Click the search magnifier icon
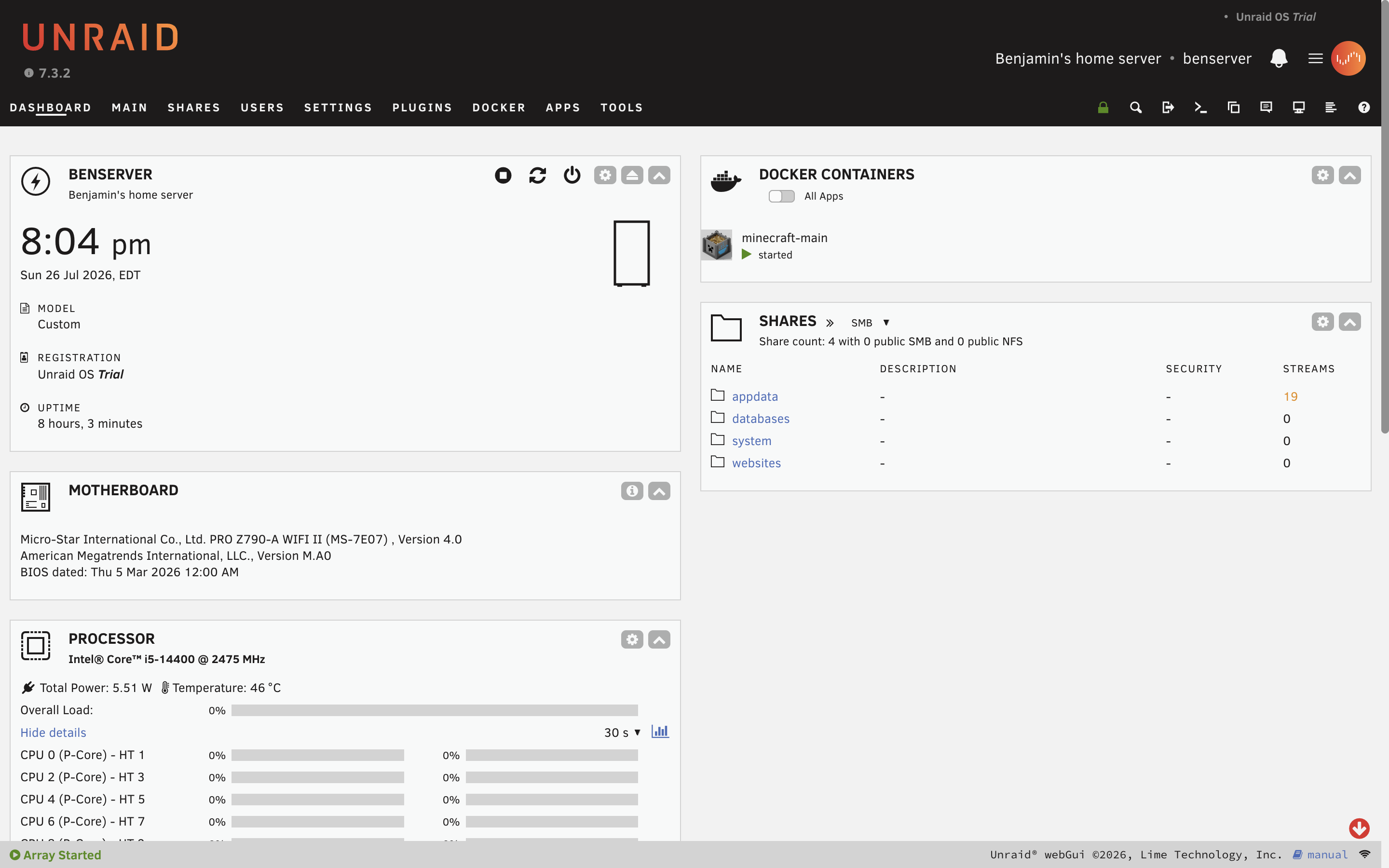The image size is (1389, 868). tap(1135, 108)
